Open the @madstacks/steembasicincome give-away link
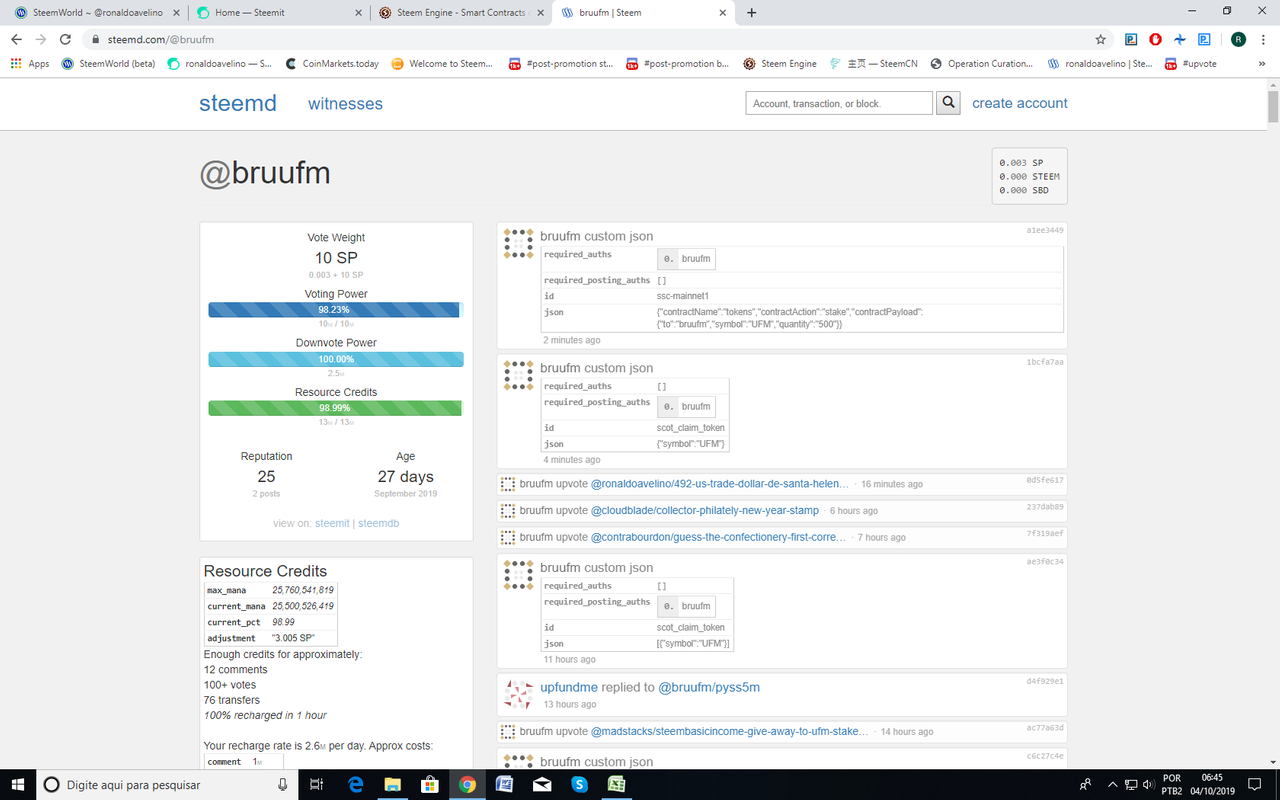Viewport: 1280px width, 800px height. pyautogui.click(x=730, y=731)
